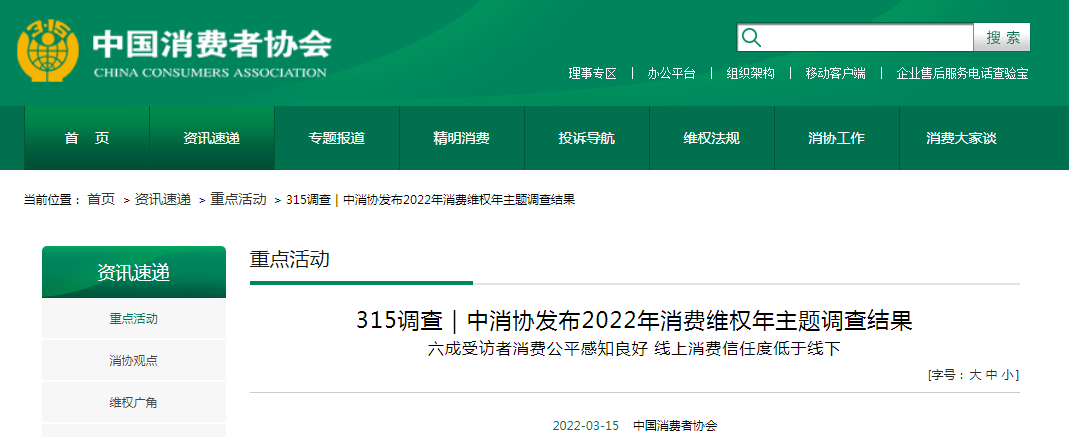Image resolution: width=1069 pixels, height=437 pixels.
Task: Click the magnifier icon in search box
Action: [751, 37]
